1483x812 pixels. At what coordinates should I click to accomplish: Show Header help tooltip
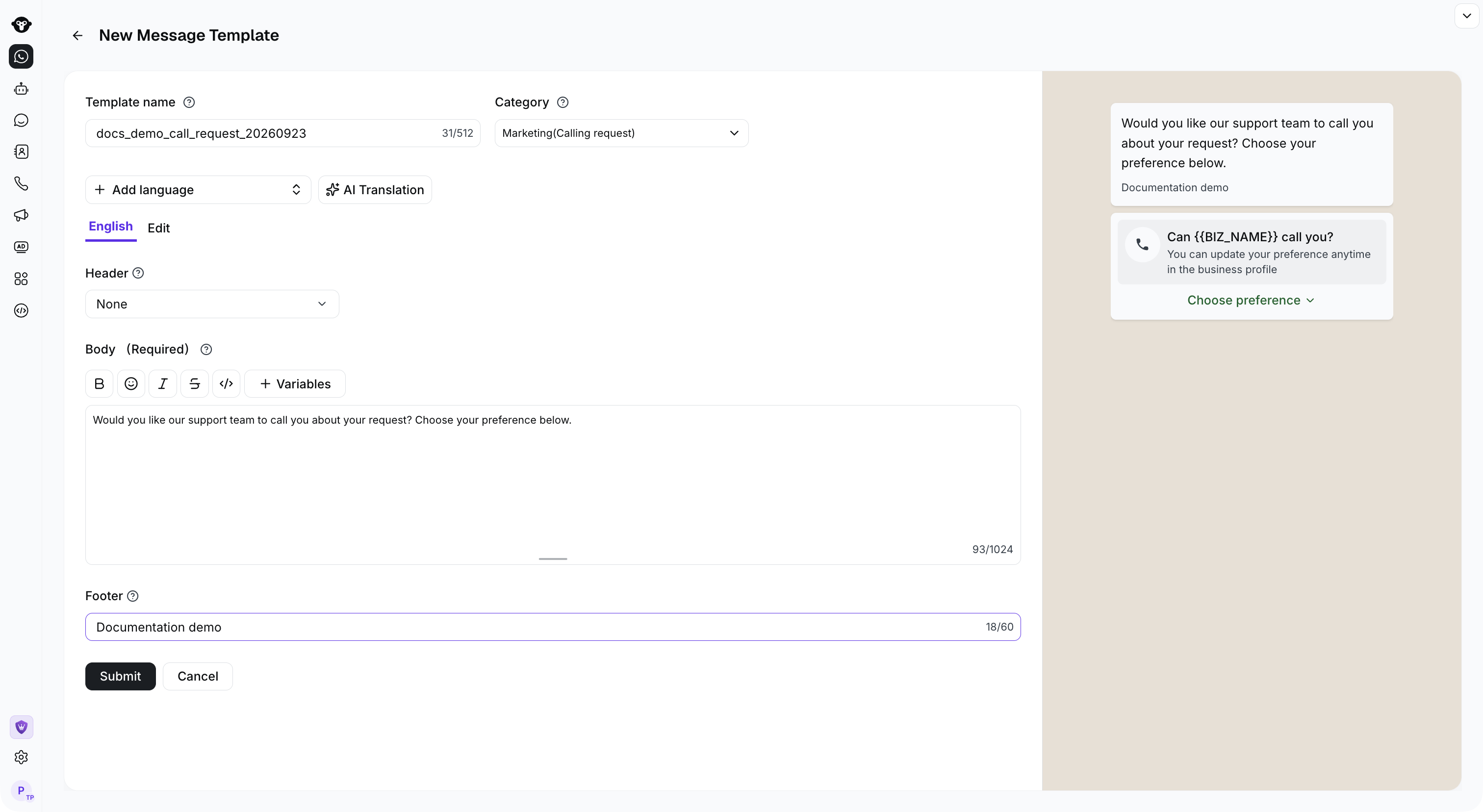pos(138,273)
